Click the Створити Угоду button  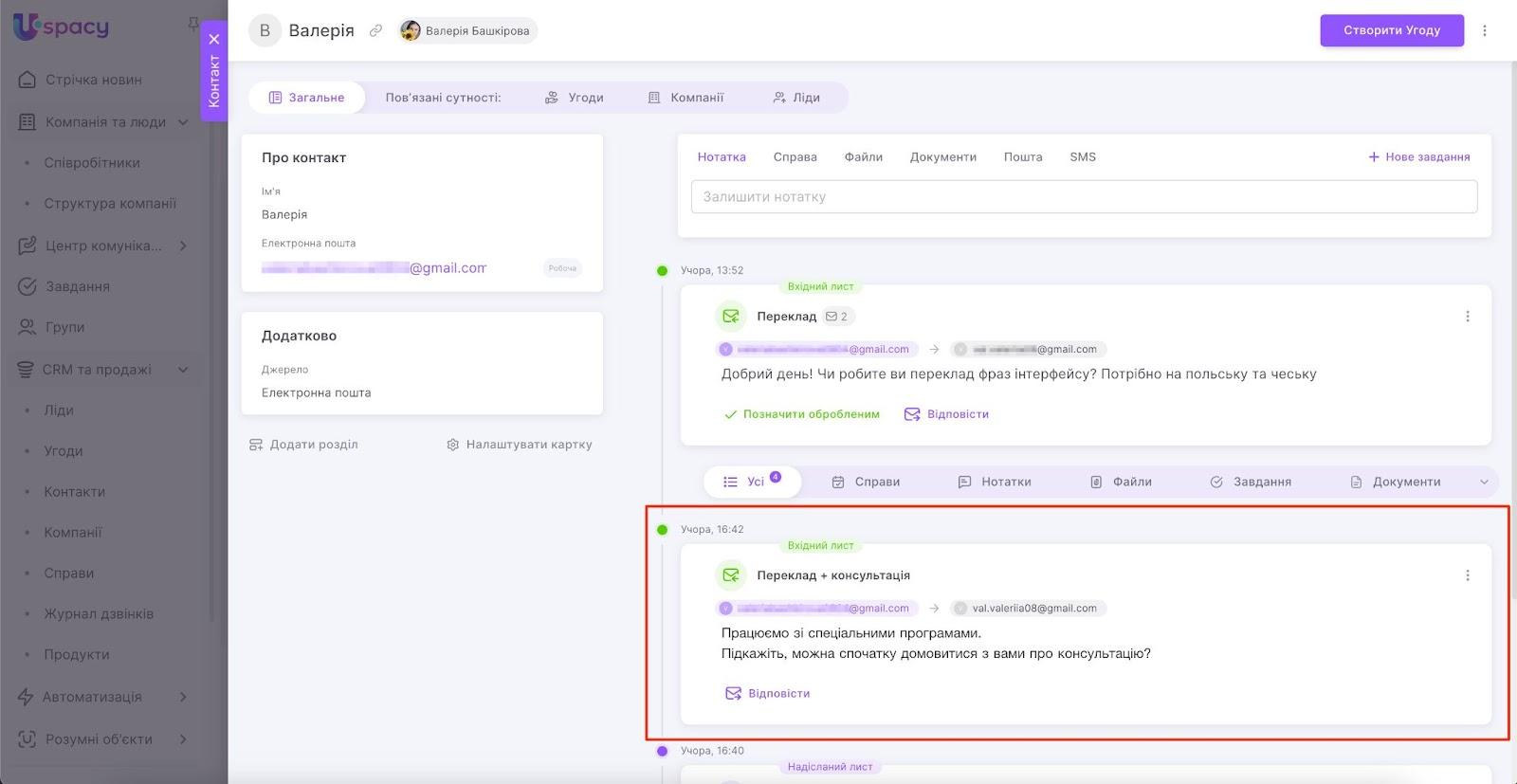pyautogui.click(x=1391, y=30)
